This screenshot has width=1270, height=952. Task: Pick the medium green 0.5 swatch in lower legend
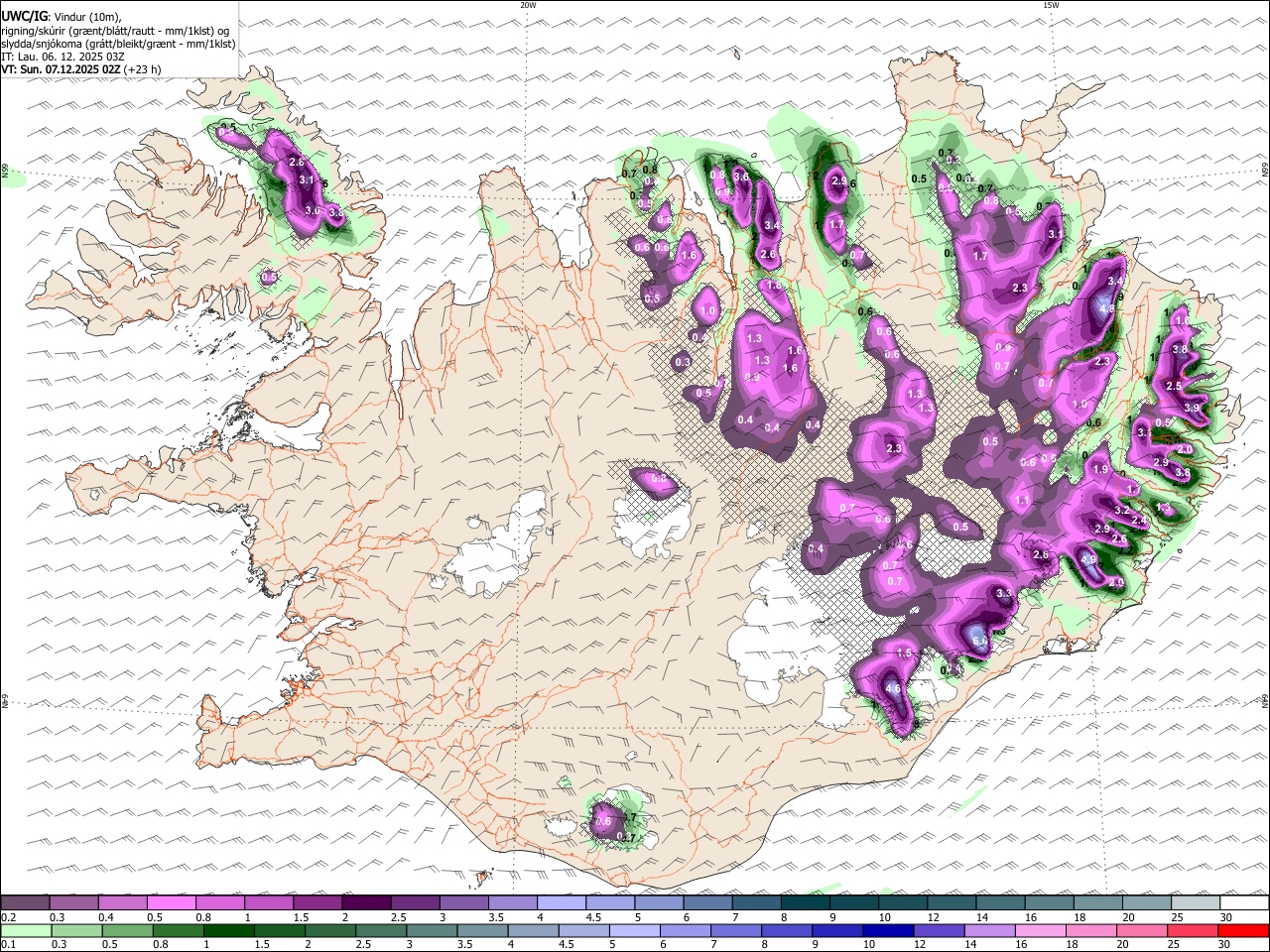point(127,930)
